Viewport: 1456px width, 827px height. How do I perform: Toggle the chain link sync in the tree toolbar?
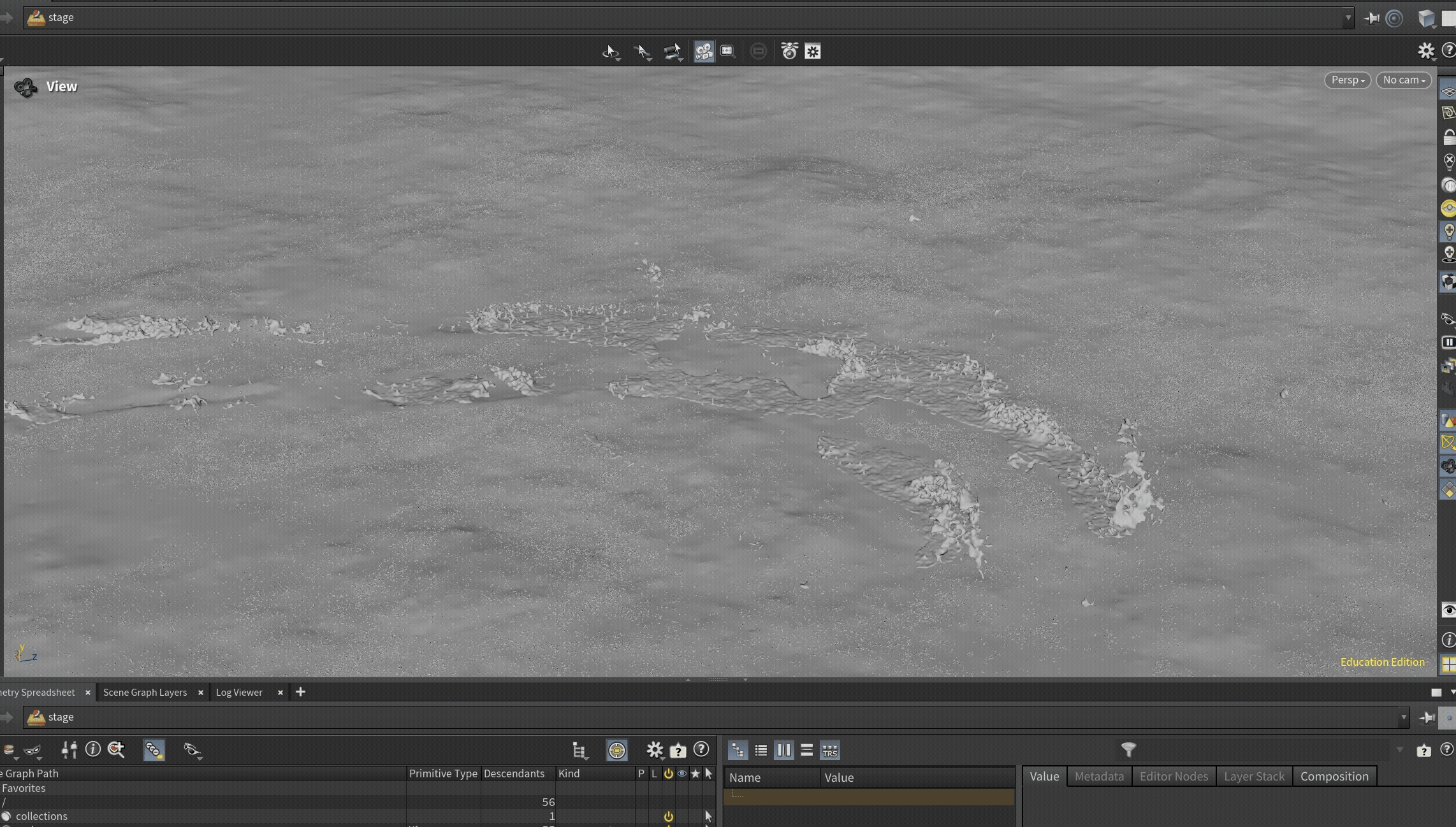pos(153,750)
